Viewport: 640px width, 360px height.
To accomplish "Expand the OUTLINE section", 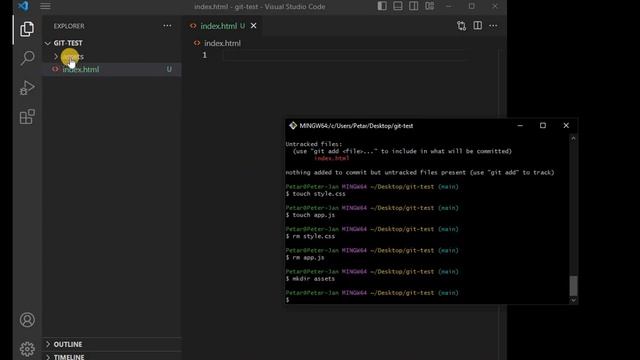I will pos(112,344).
